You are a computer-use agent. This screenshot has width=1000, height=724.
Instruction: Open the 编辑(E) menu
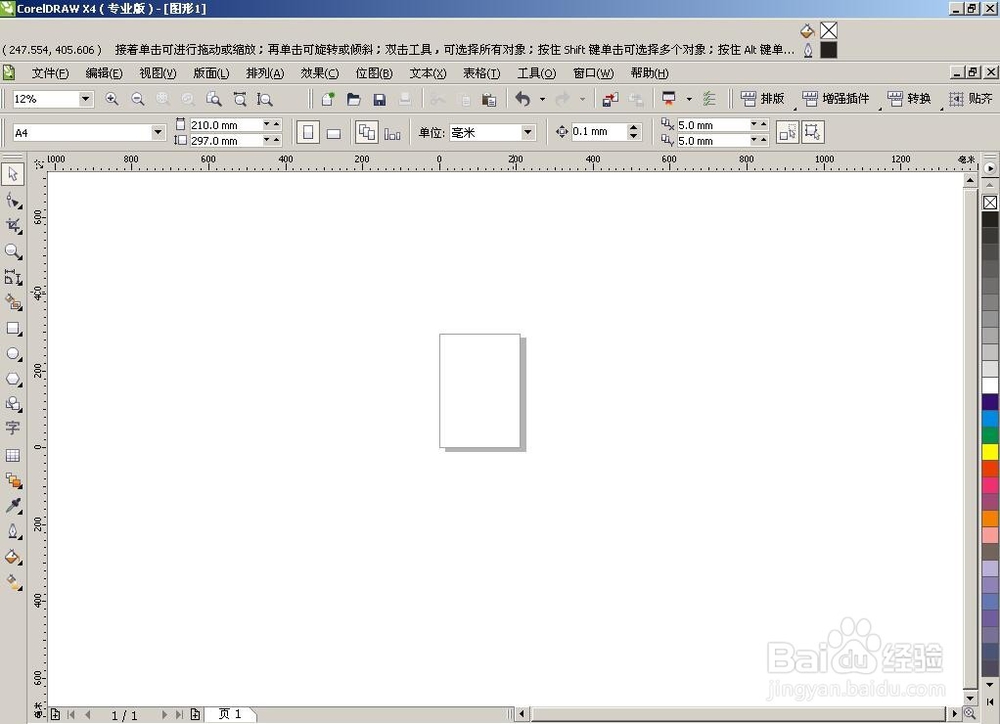pos(104,73)
